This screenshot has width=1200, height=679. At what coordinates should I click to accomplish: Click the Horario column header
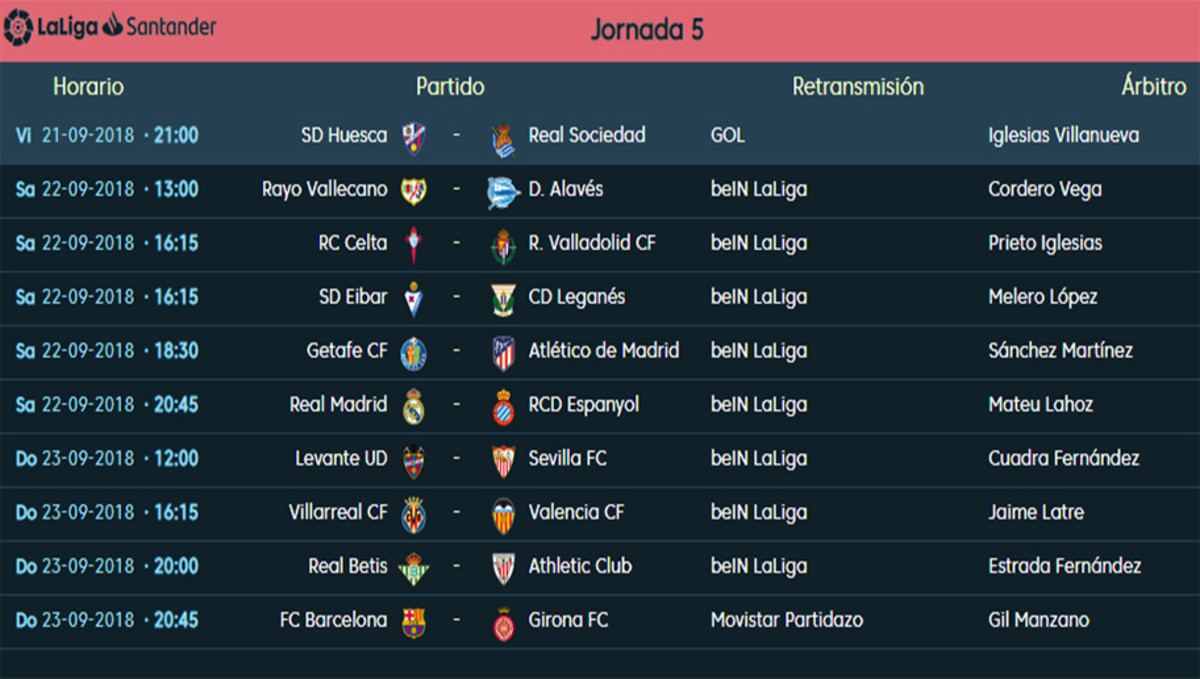pyautogui.click(x=89, y=87)
